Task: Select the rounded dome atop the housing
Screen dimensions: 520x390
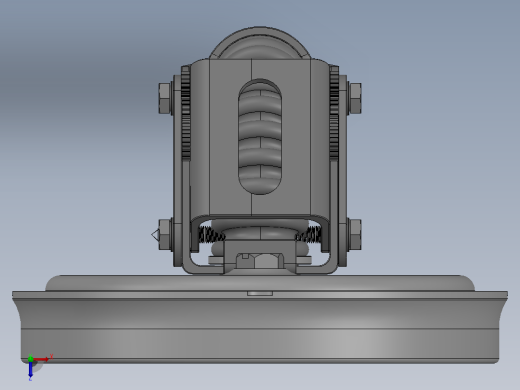Action: pyautogui.click(x=260, y=43)
